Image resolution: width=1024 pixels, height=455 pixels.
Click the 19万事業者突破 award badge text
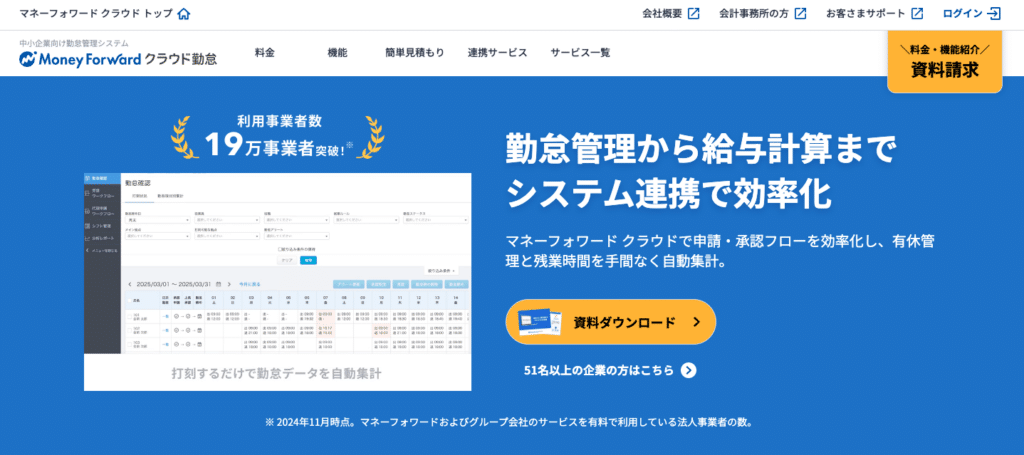click(x=278, y=146)
